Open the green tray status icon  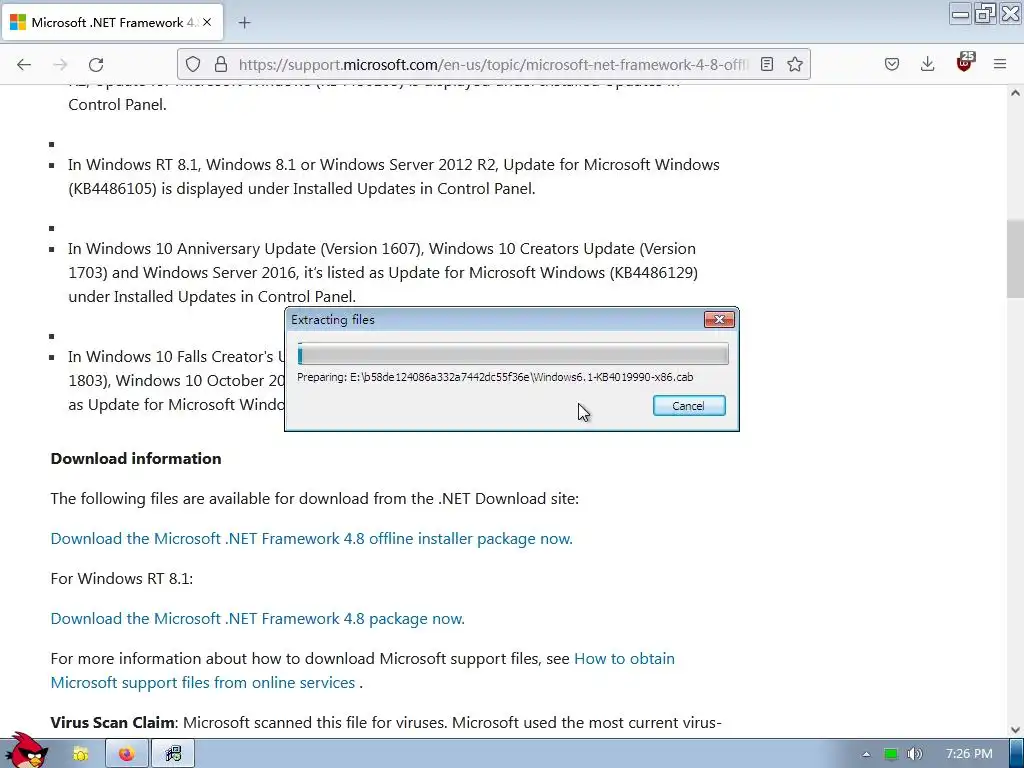click(x=891, y=754)
